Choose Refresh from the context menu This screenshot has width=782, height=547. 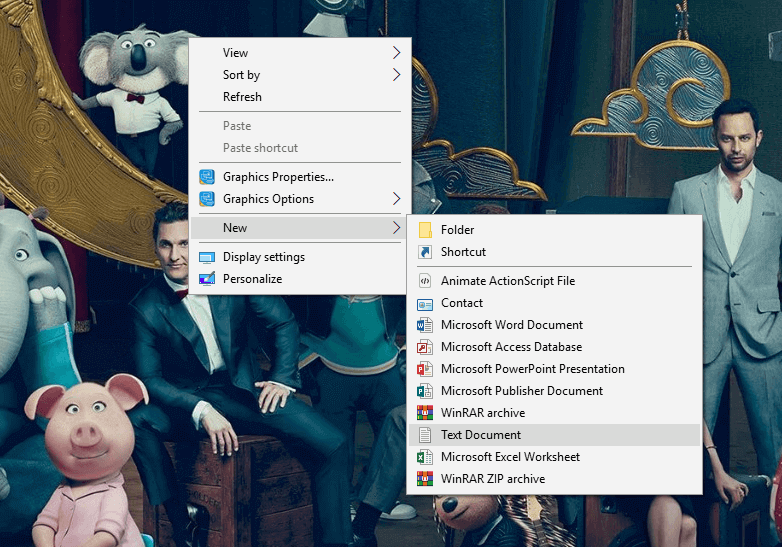coord(300,97)
